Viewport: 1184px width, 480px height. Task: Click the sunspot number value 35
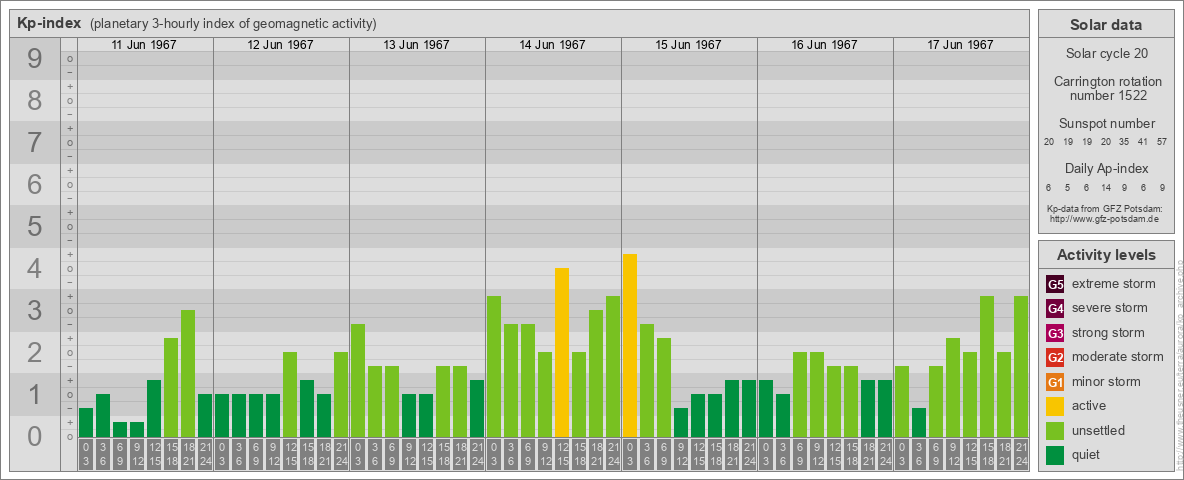1124,142
